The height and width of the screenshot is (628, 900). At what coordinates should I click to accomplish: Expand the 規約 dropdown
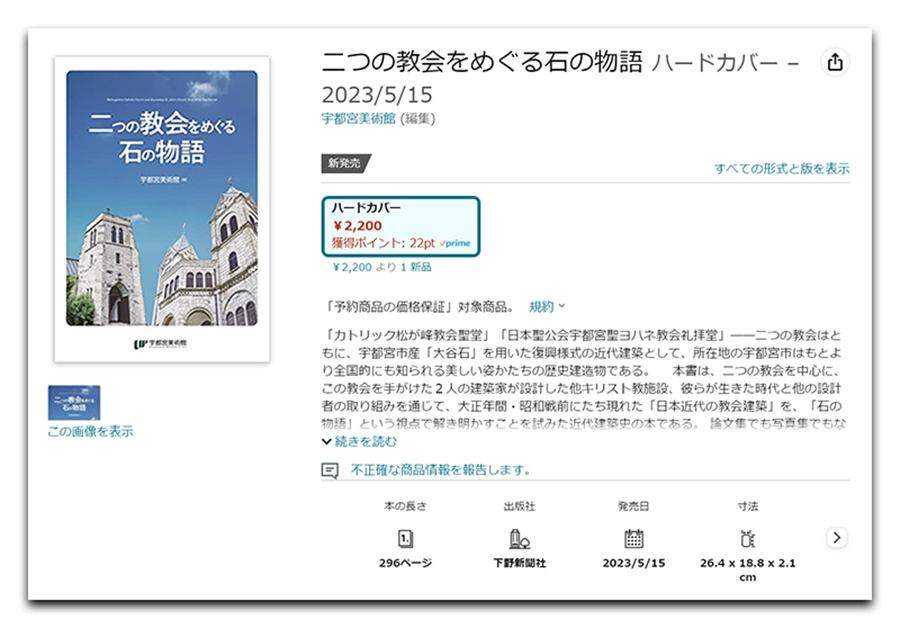(x=547, y=307)
